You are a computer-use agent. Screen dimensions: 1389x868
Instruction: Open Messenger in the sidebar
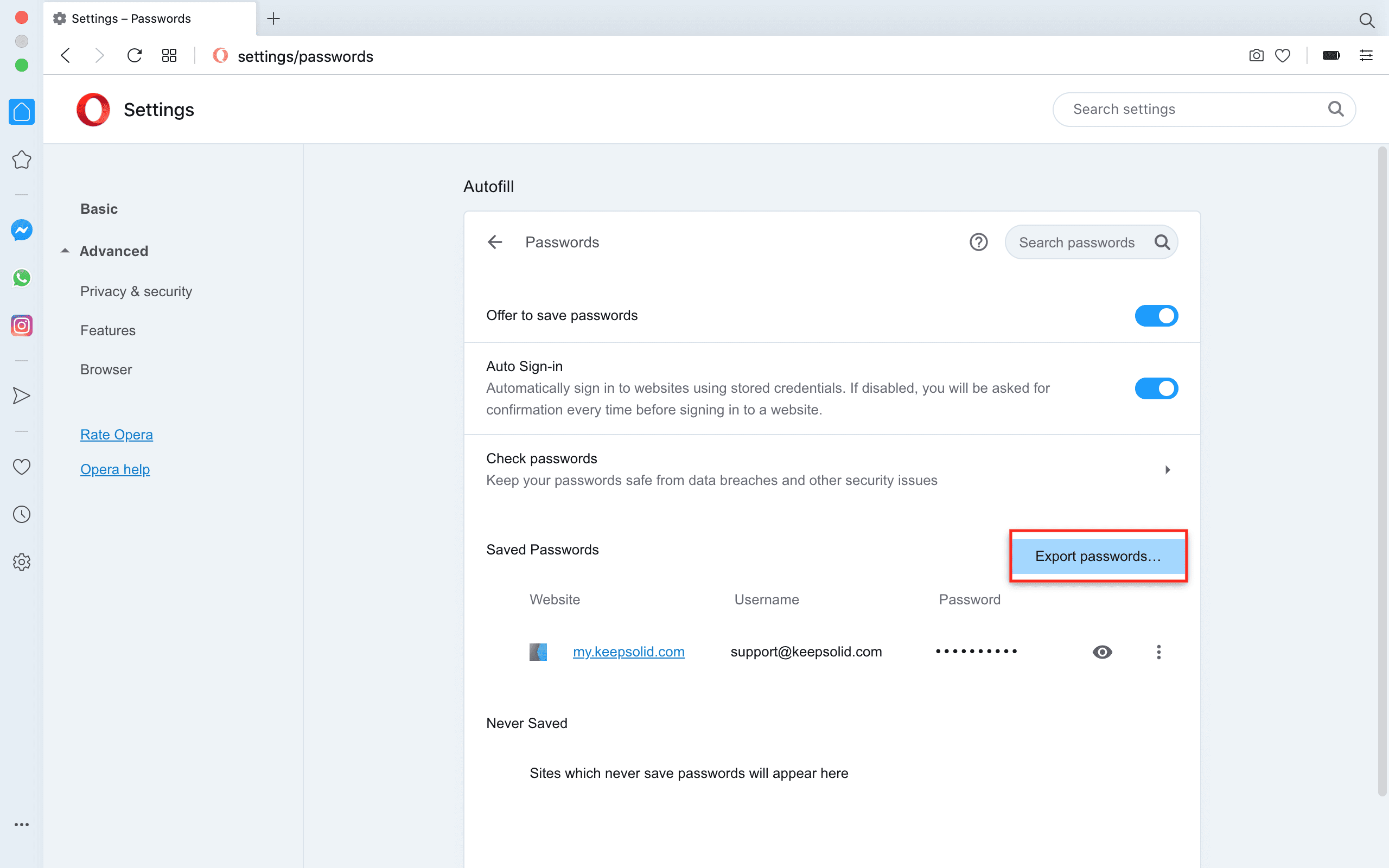click(21, 230)
